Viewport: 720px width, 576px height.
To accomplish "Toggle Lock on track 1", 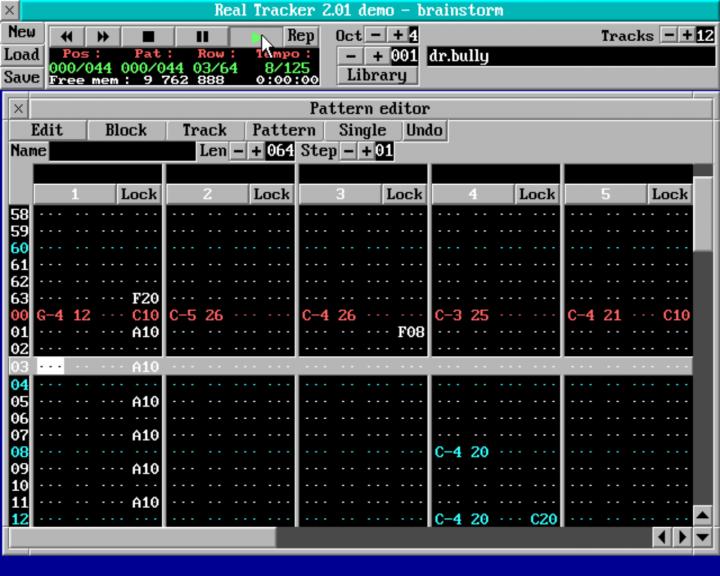I will (x=139, y=194).
